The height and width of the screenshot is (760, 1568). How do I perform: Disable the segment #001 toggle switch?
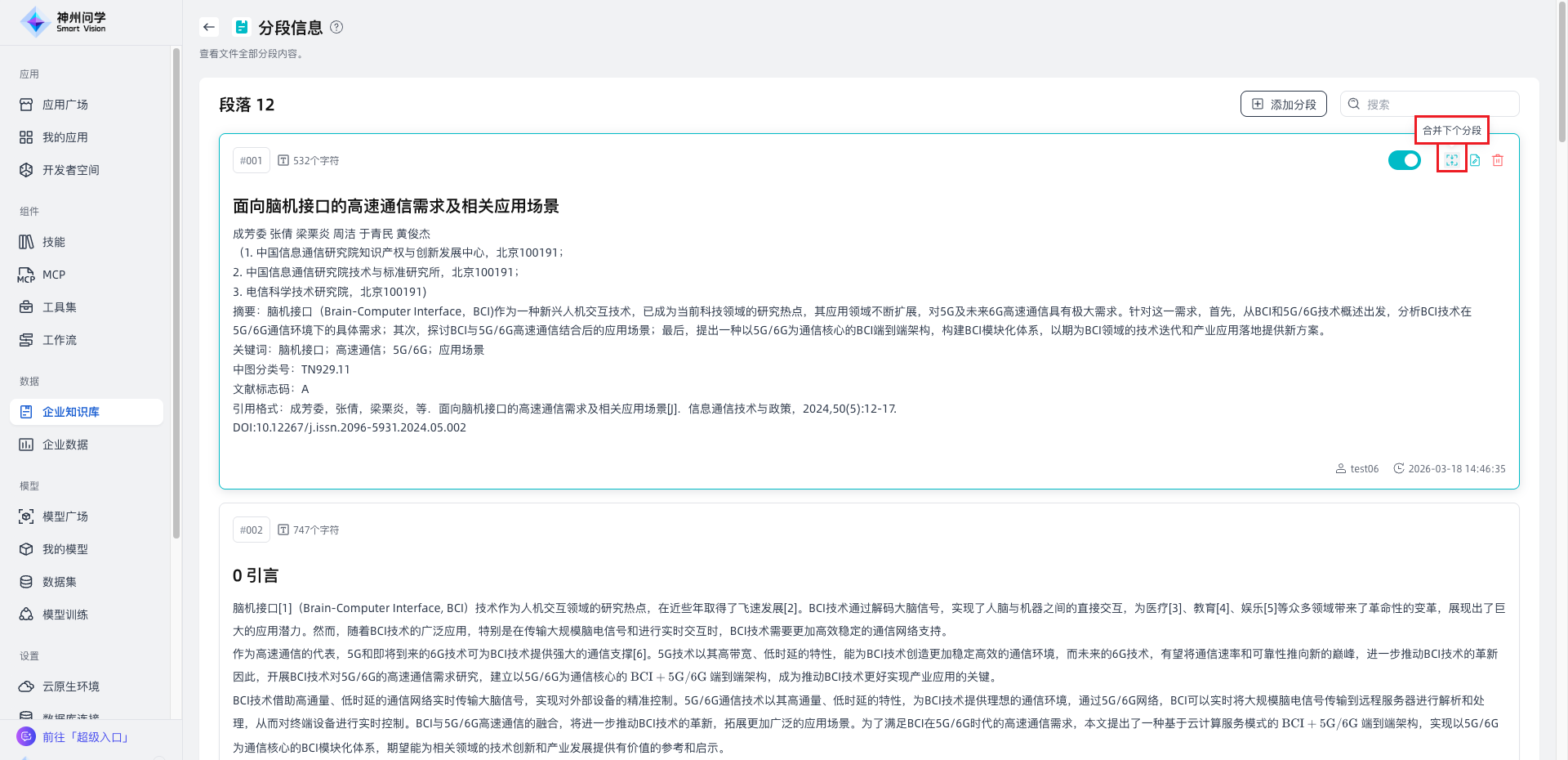[1404, 160]
